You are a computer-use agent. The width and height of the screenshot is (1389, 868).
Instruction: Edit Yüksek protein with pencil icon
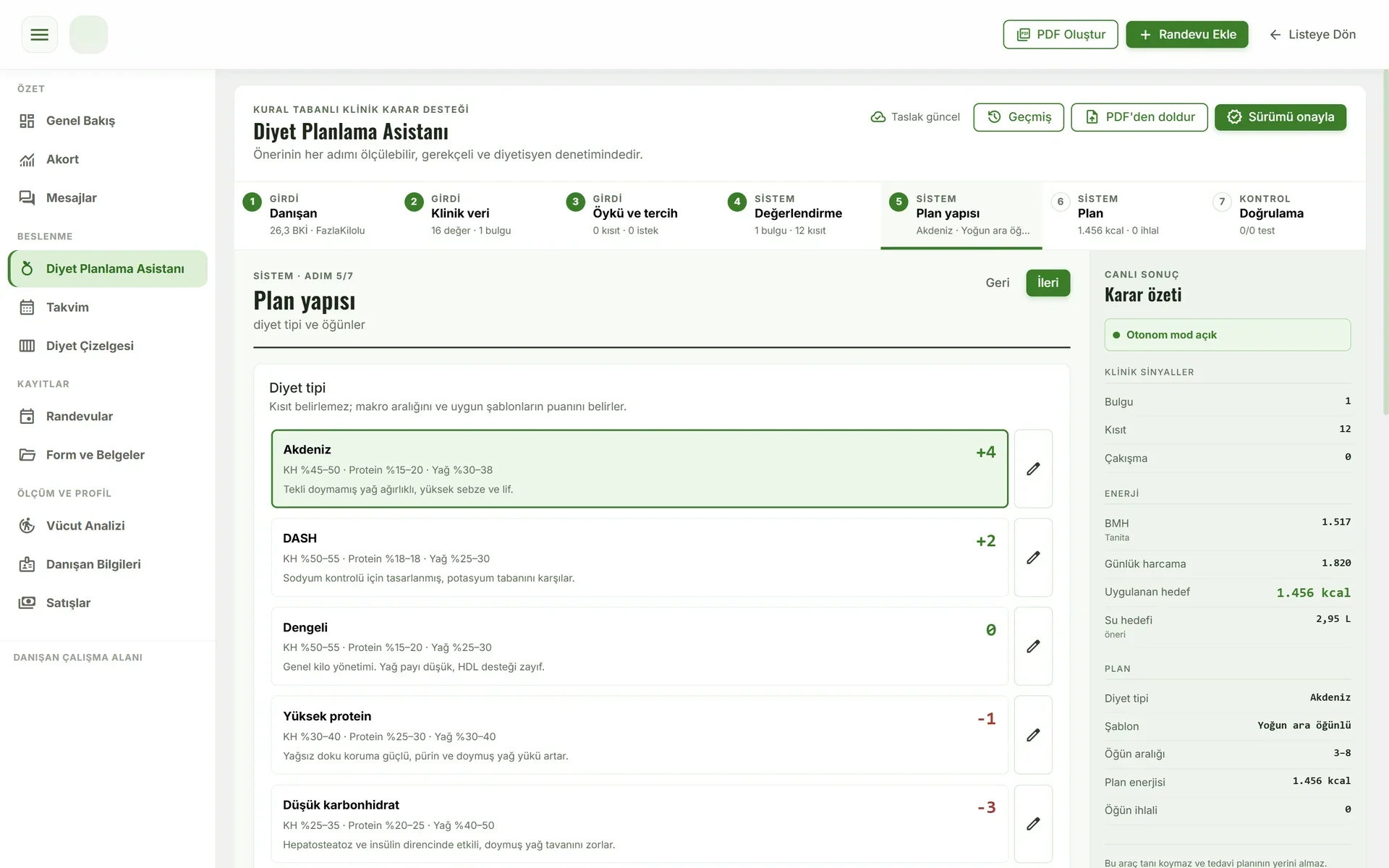[1033, 735]
